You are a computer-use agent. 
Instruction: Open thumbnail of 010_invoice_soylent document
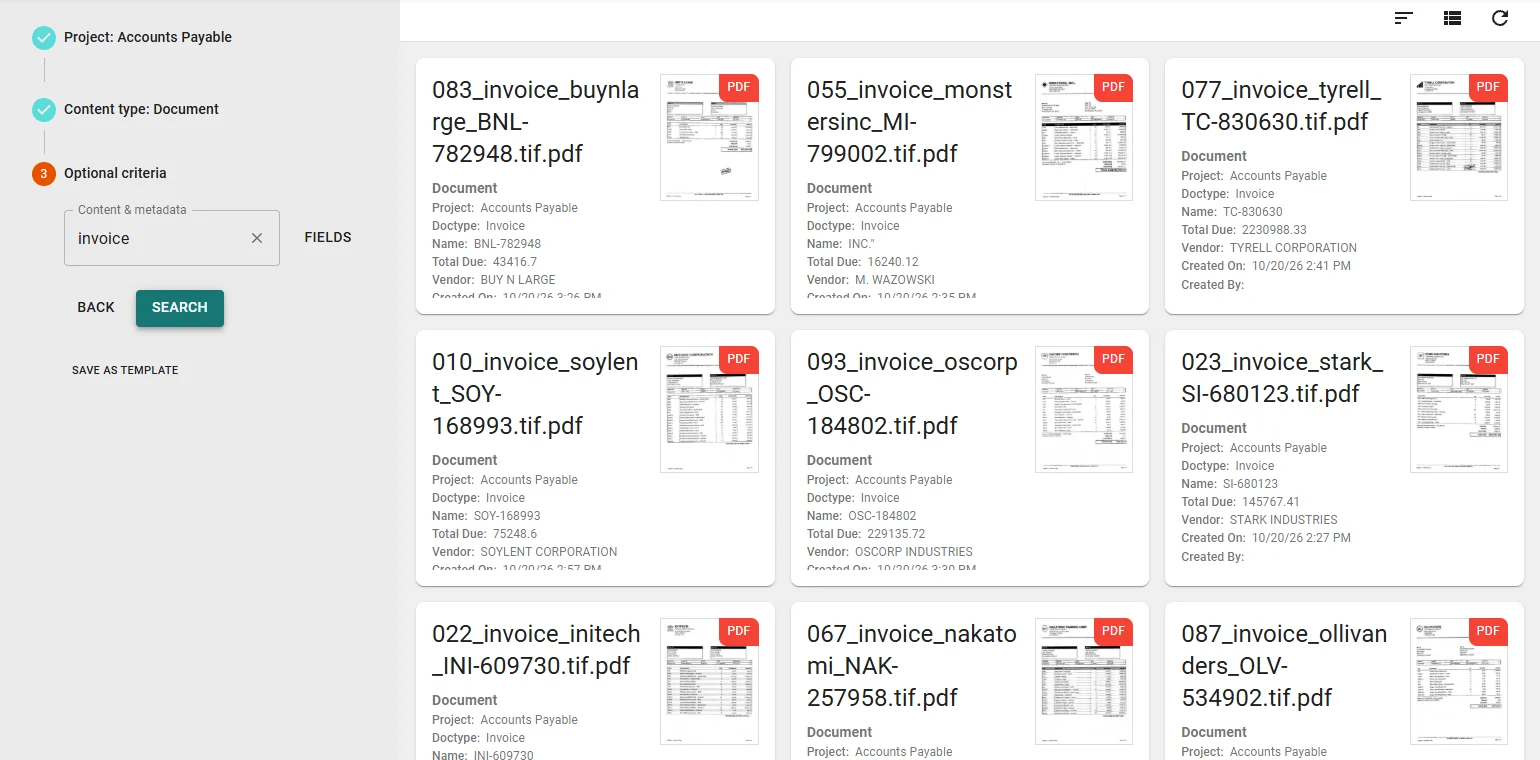pos(709,409)
